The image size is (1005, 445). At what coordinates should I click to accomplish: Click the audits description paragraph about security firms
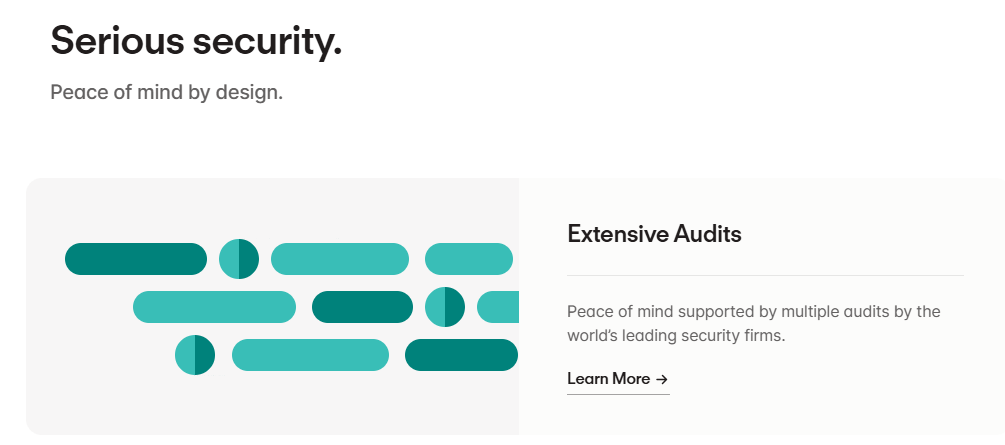(x=754, y=324)
